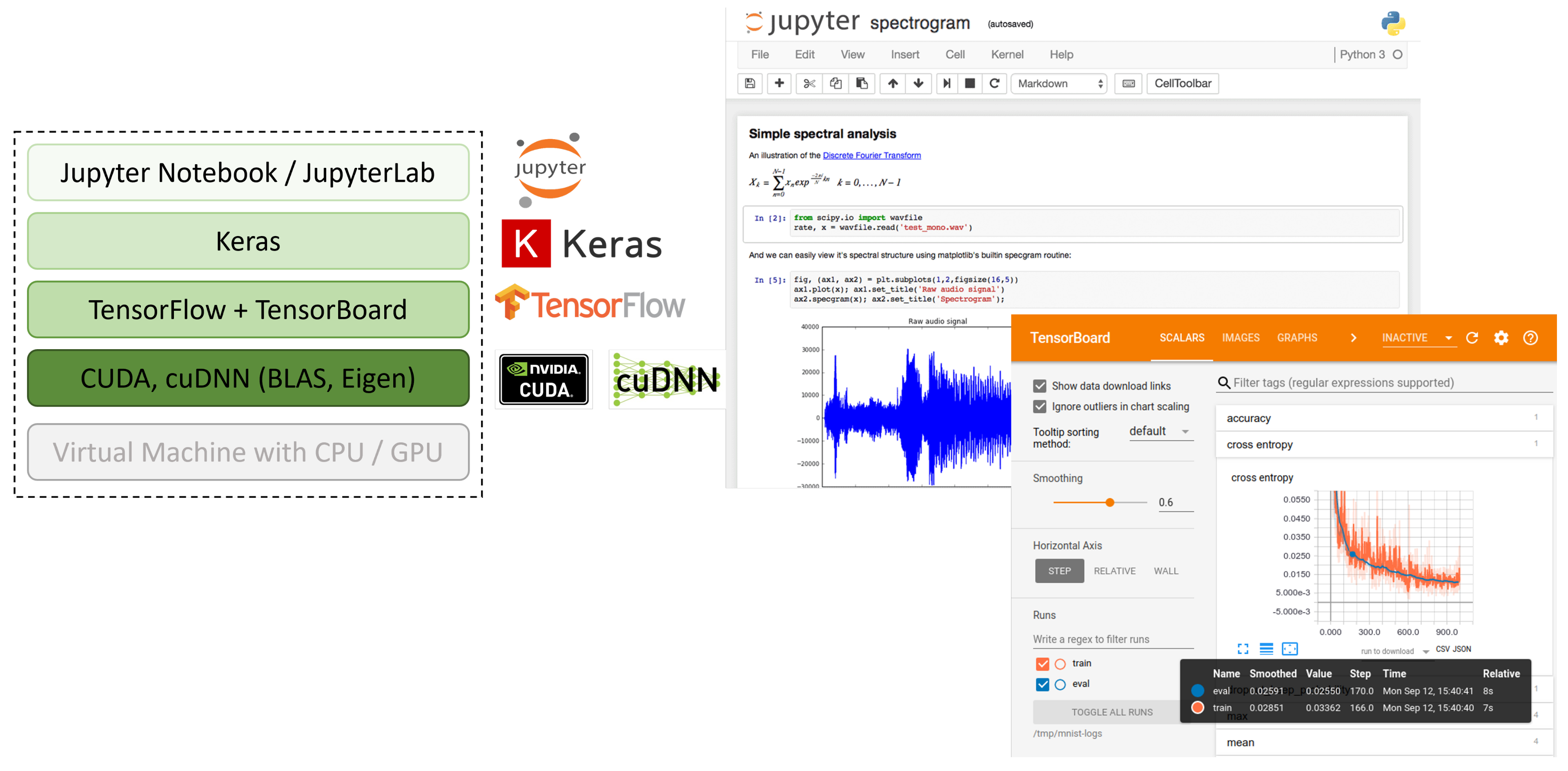Screen dimensions: 1568x771
Task: Click the restart kernel circular arrow
Action: click(994, 83)
